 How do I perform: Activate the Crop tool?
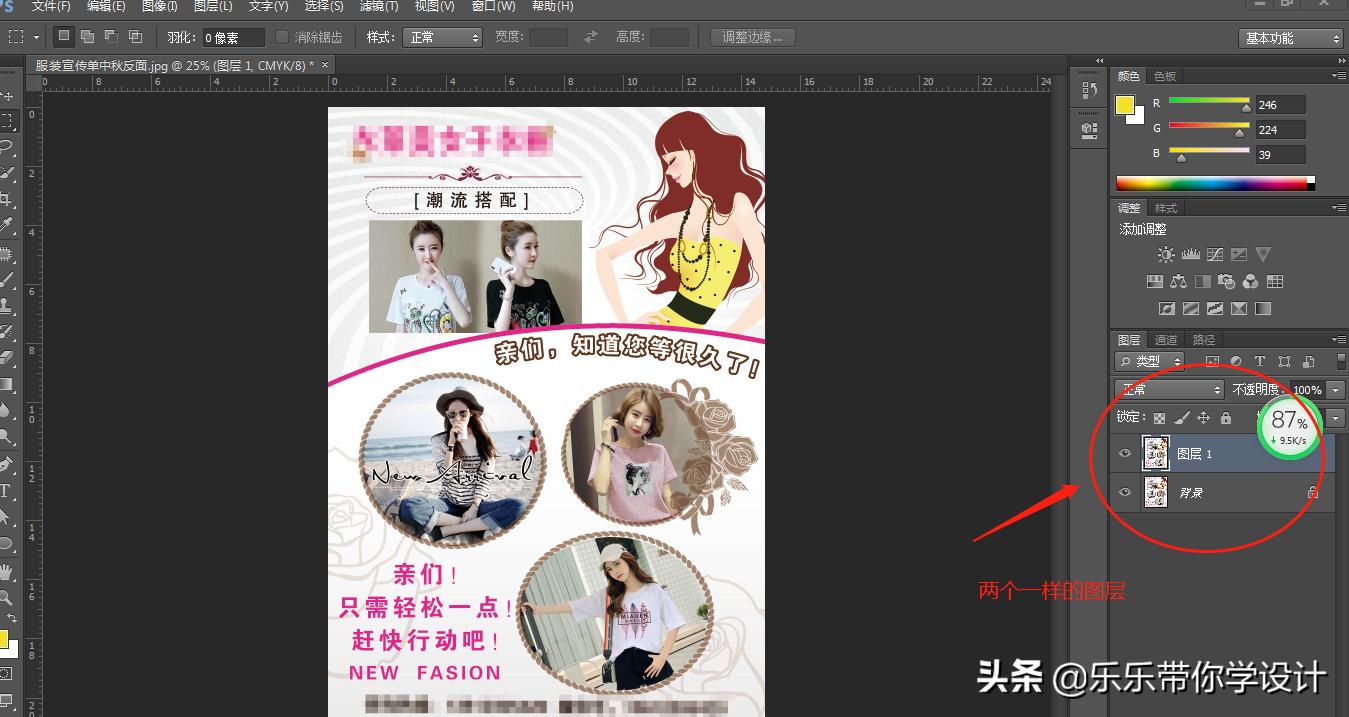click(8, 195)
